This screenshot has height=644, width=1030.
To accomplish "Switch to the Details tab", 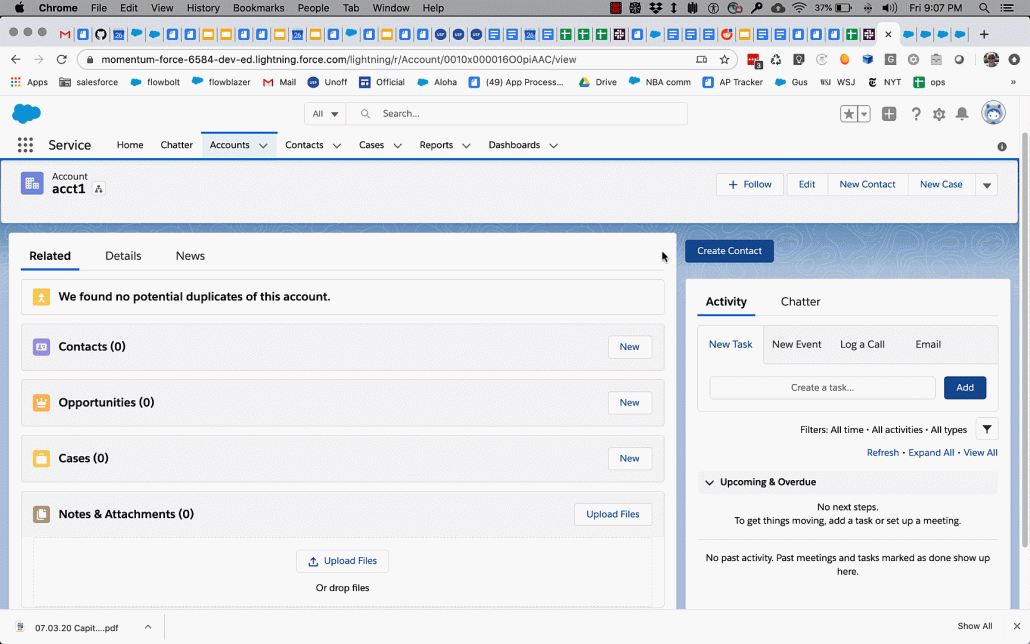I will [x=123, y=255].
